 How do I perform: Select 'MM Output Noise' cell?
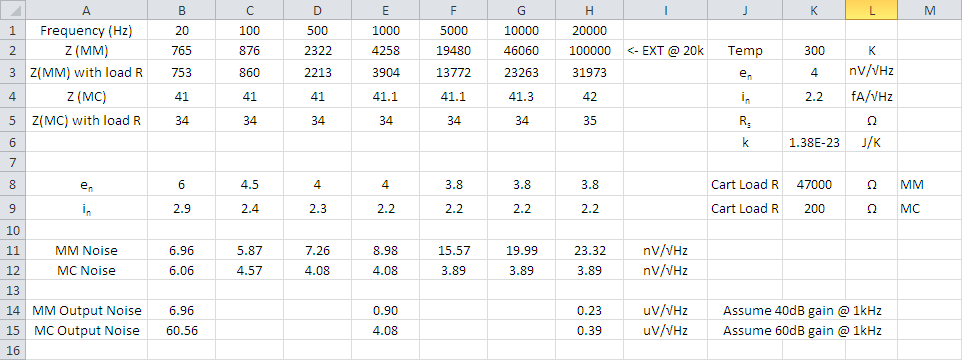pyautogui.click(x=86, y=311)
